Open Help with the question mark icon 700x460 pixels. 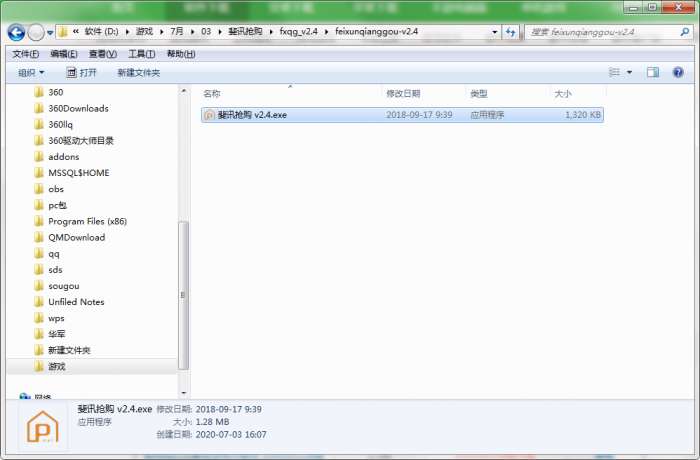click(x=678, y=72)
